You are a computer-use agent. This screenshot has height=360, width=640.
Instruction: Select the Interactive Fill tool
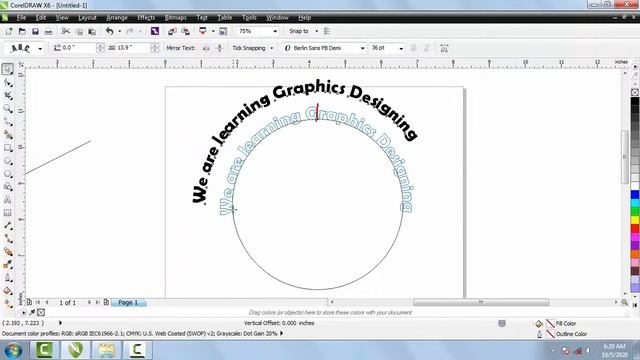8,303
